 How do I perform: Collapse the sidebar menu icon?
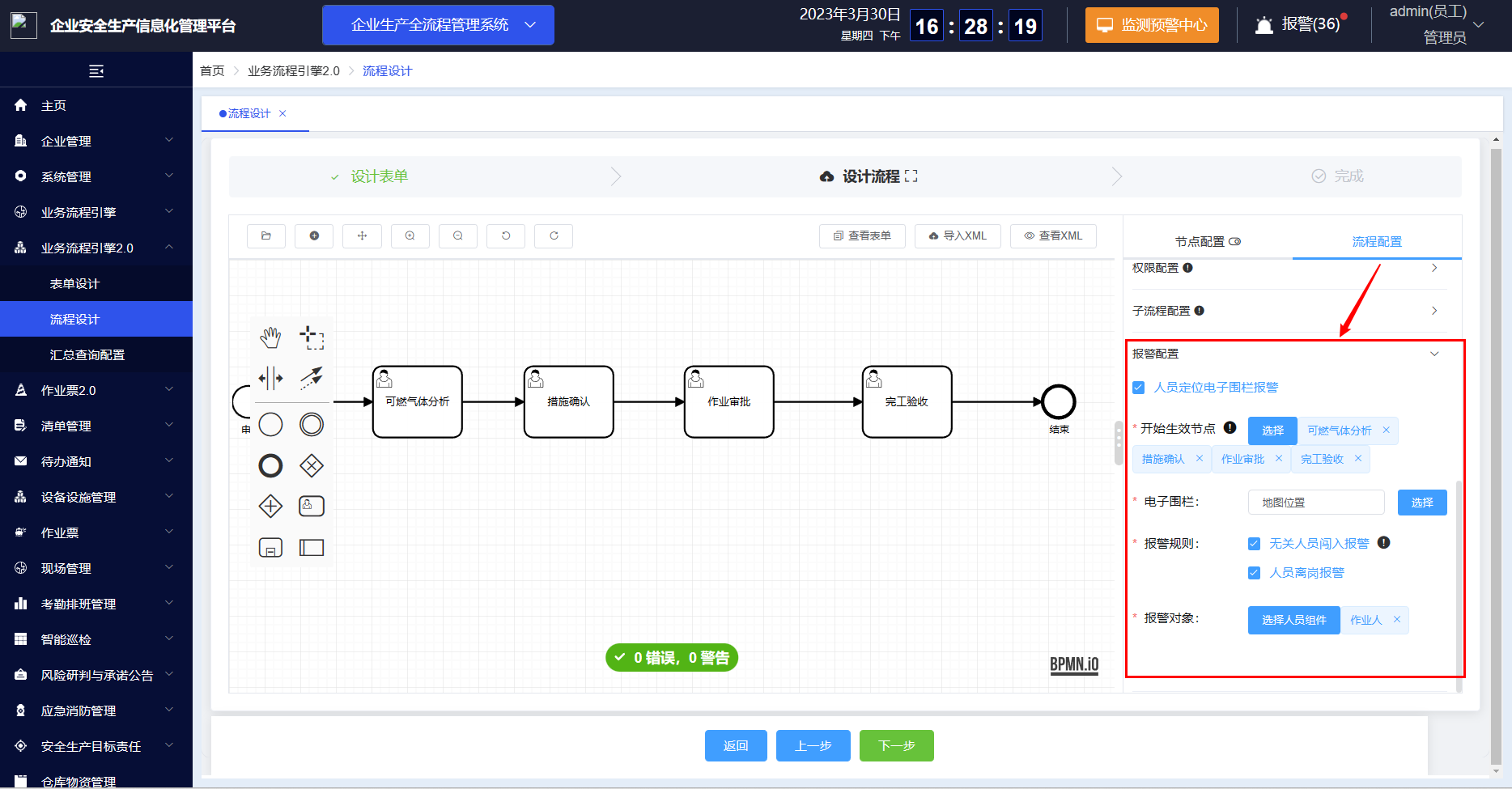click(x=96, y=71)
